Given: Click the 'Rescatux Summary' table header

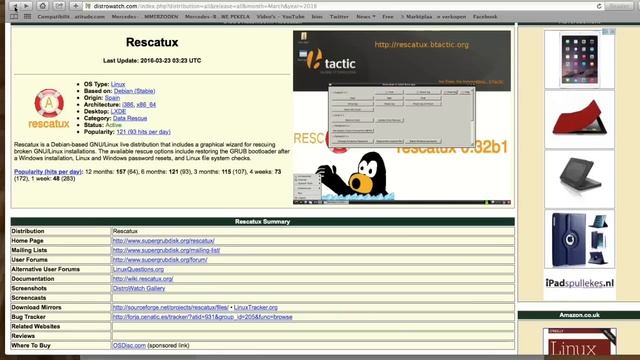Looking at the screenshot, I should point(262,222).
